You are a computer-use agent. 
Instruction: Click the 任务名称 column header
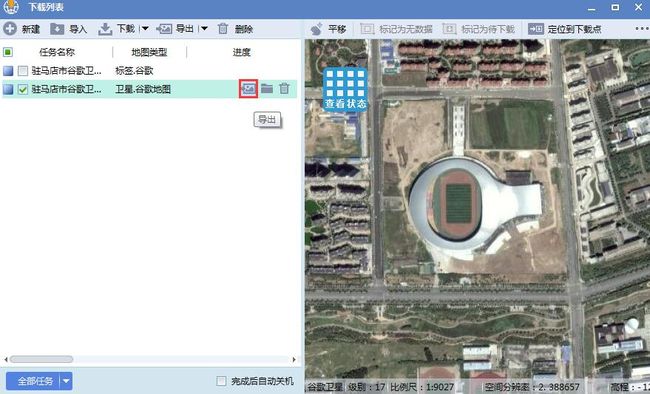(x=57, y=52)
